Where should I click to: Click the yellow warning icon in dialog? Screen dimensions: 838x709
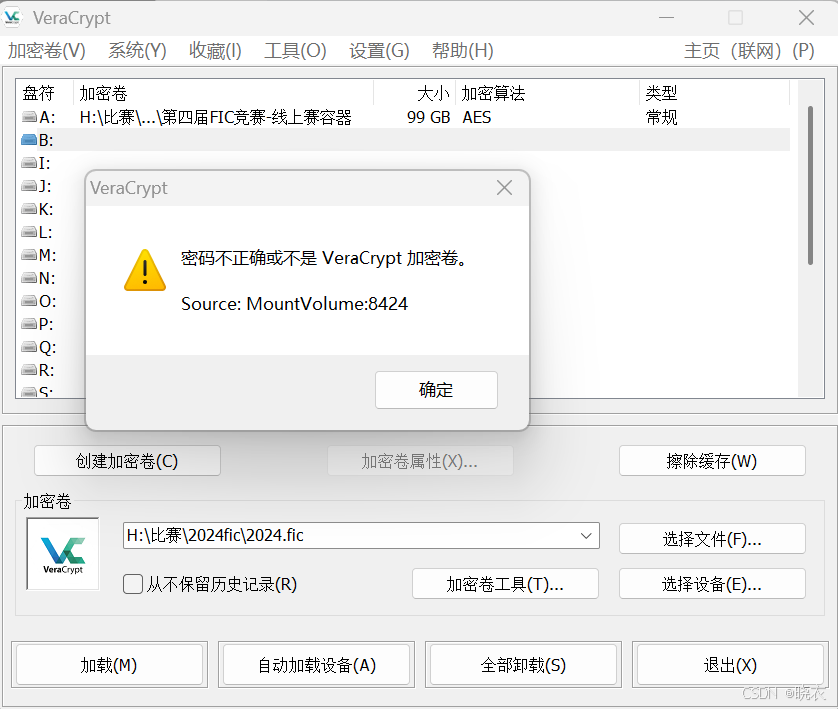[x=145, y=270]
